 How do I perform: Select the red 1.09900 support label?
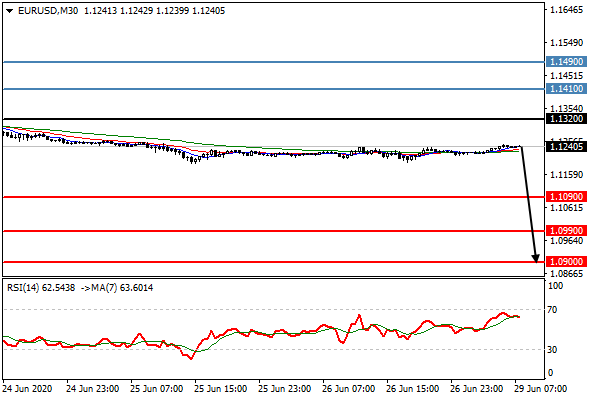[566, 231]
